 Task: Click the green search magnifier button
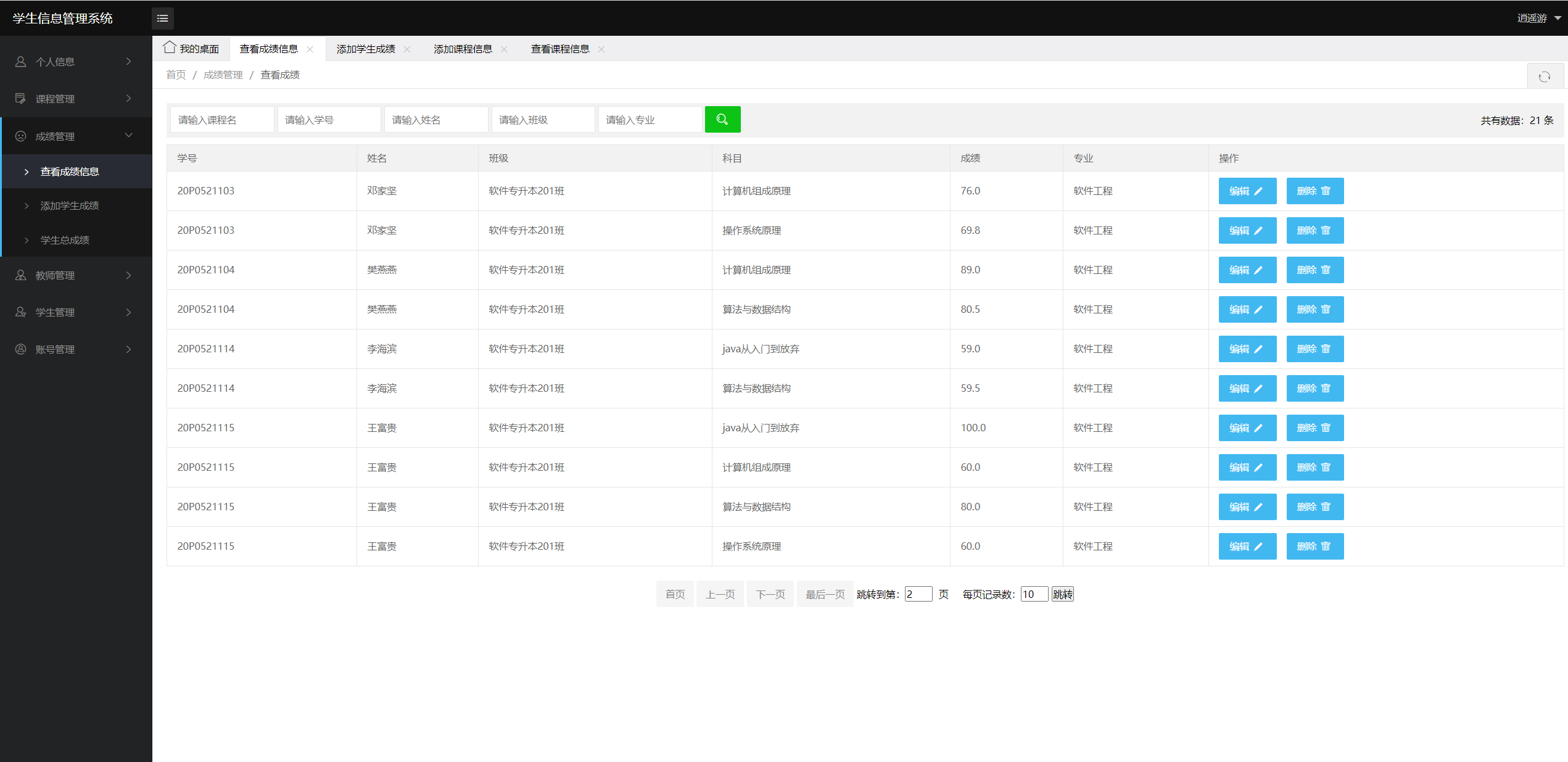pos(722,120)
